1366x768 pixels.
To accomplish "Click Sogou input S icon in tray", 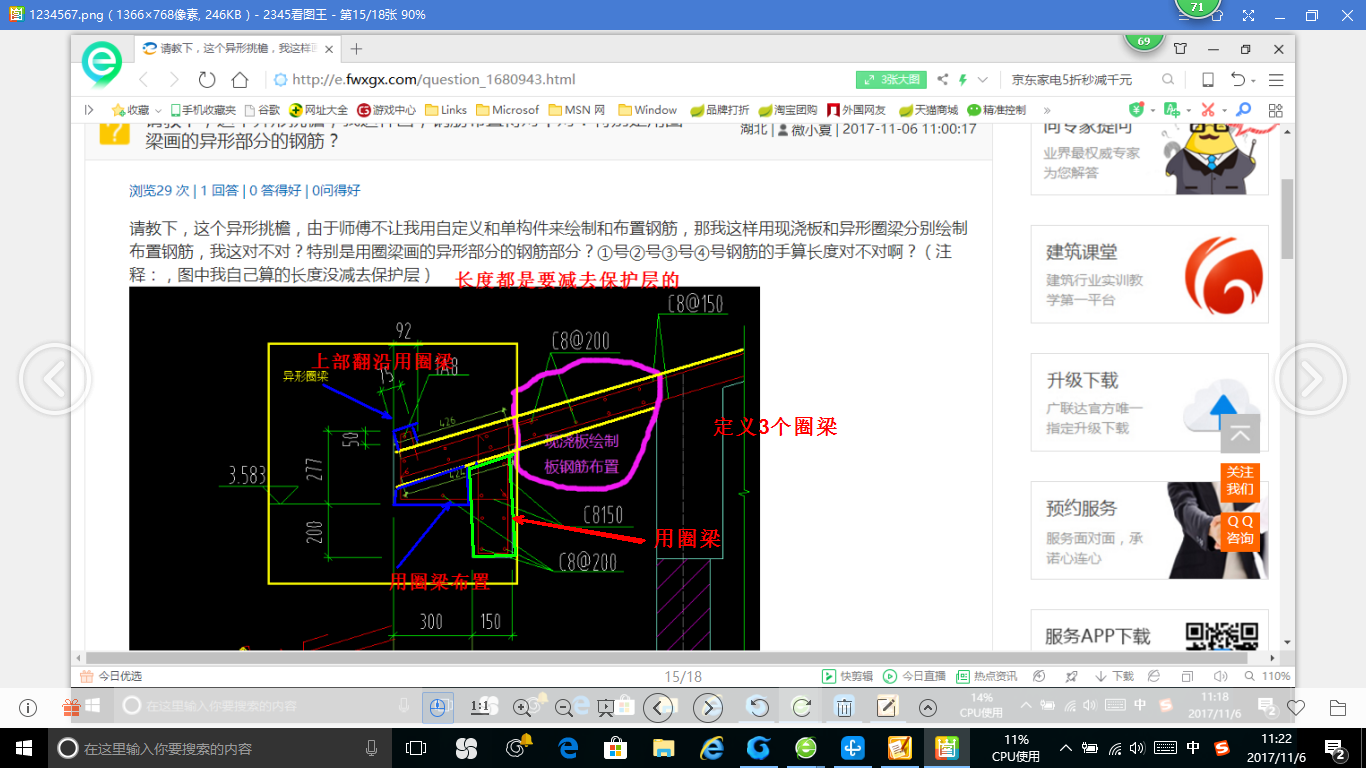I will point(1221,748).
